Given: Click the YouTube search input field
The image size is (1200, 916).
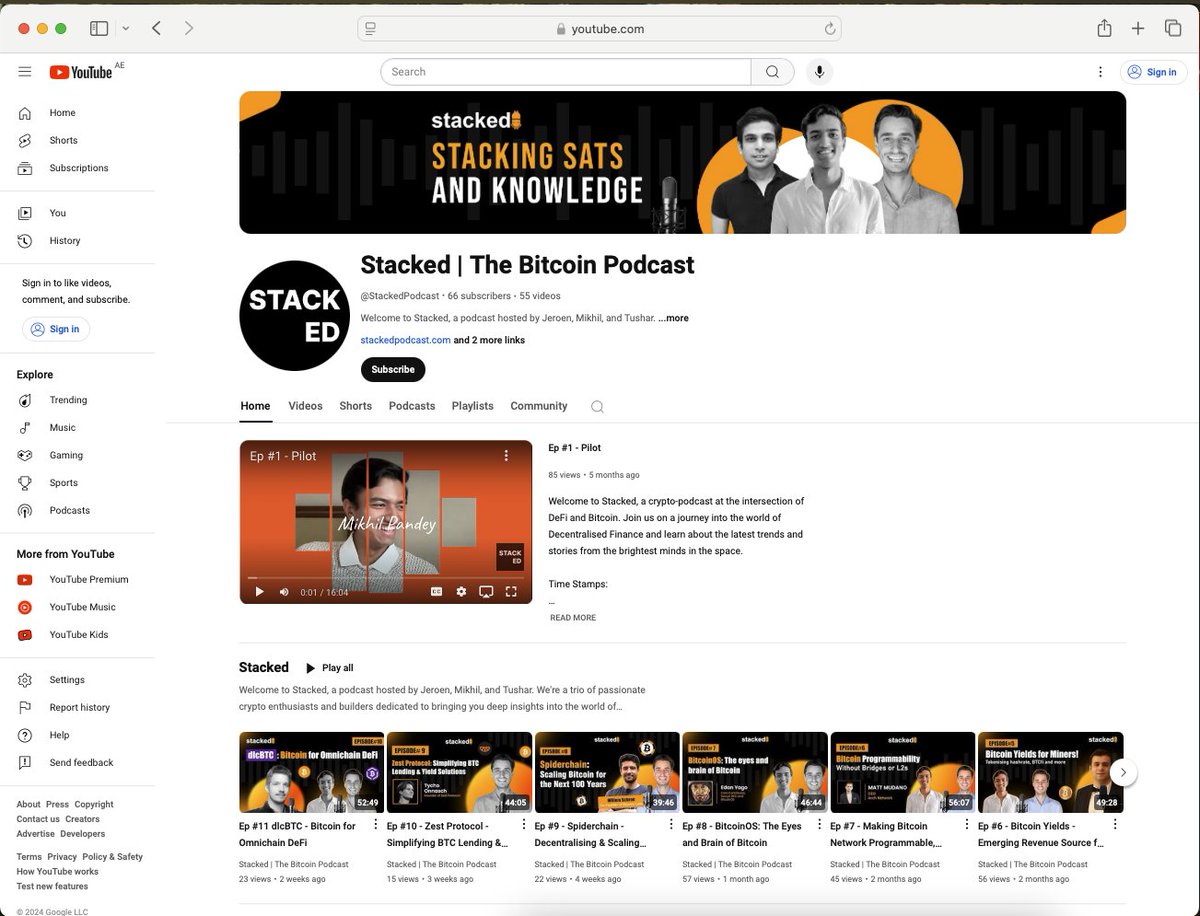Looking at the screenshot, I should [566, 72].
